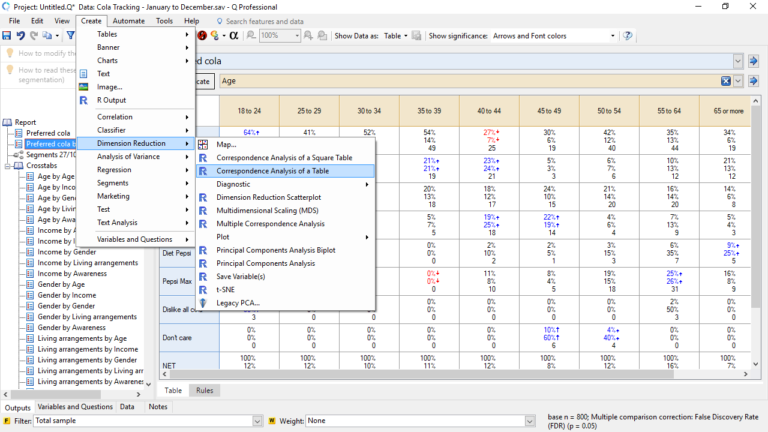Collapse the Crosstabs folder in the report tree
This screenshot has height=432, width=768.
[x=6, y=166]
